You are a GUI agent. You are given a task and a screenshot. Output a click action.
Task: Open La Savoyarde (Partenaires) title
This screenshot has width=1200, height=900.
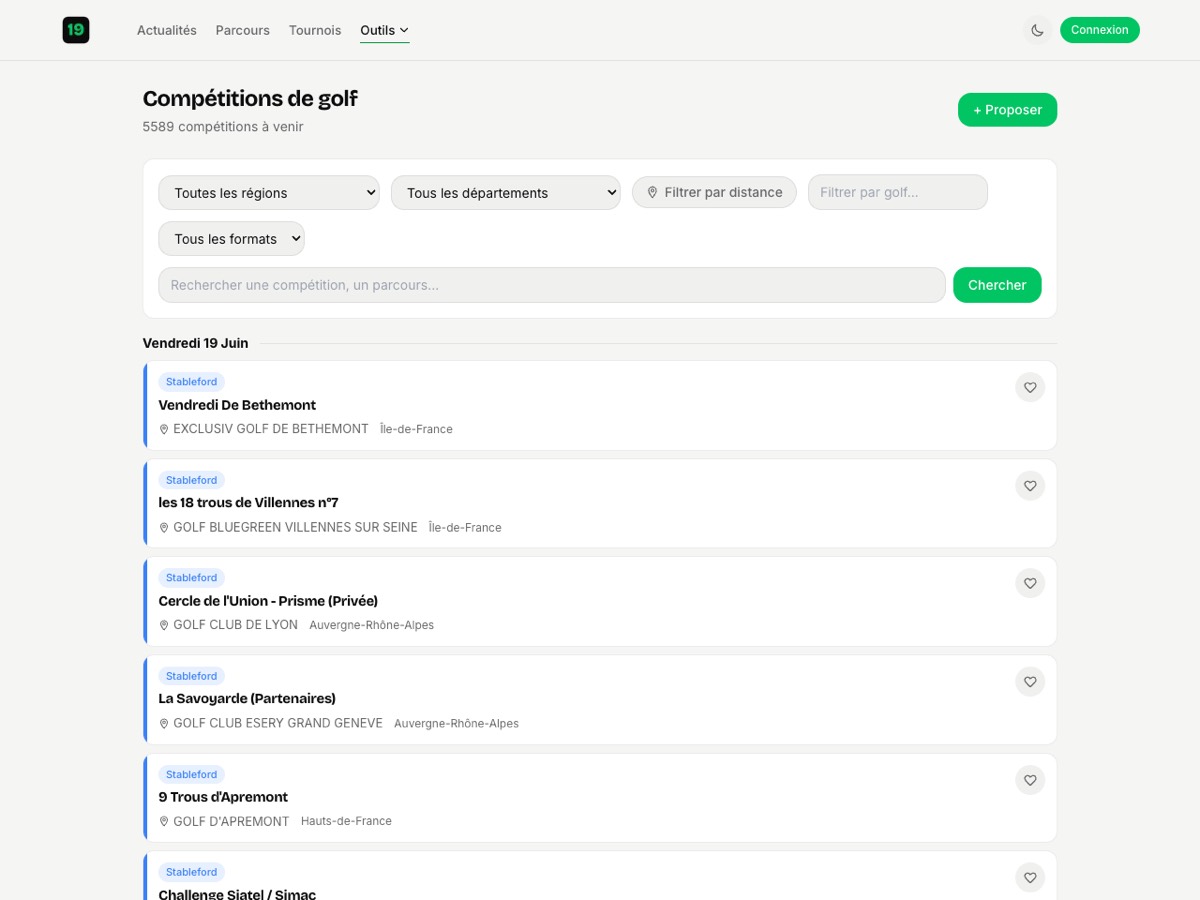pos(247,699)
